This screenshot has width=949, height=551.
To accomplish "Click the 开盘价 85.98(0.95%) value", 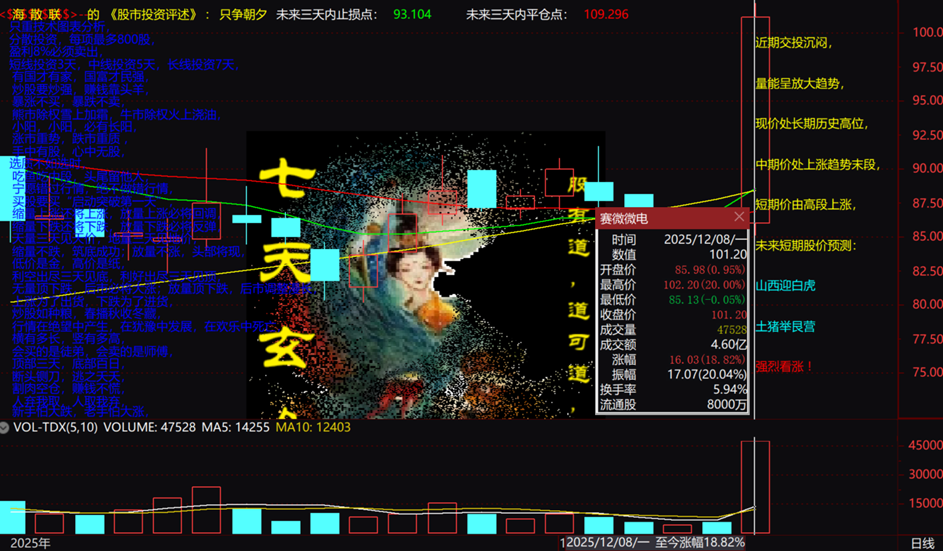I will pyautogui.click(x=711, y=269).
